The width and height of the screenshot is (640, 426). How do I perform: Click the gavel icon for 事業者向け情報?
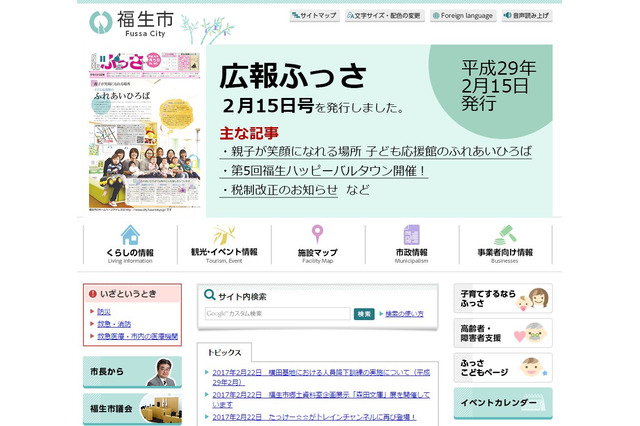[505, 235]
